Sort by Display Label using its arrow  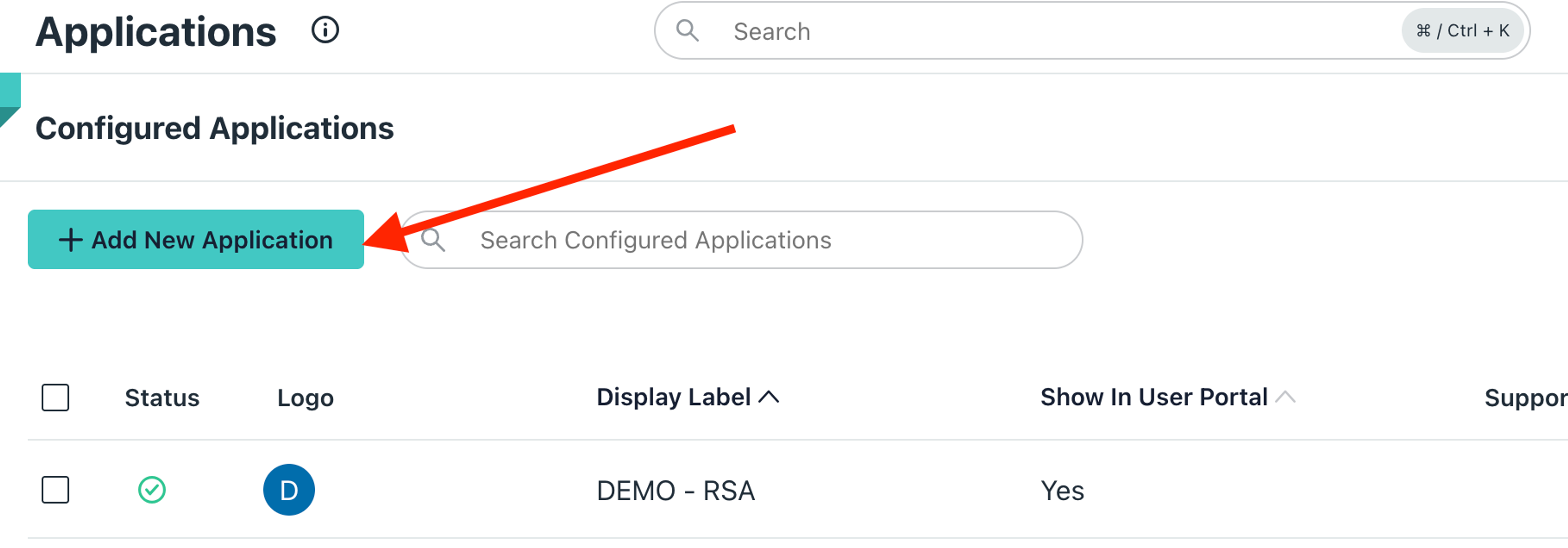[769, 397]
